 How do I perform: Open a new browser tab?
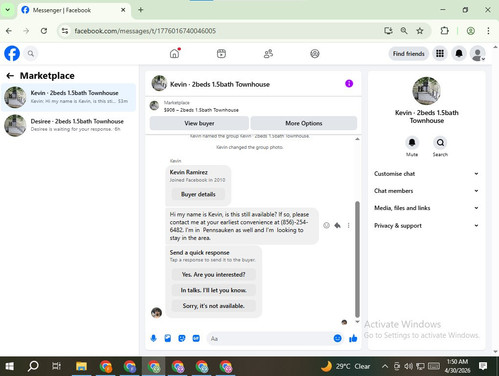(141, 10)
